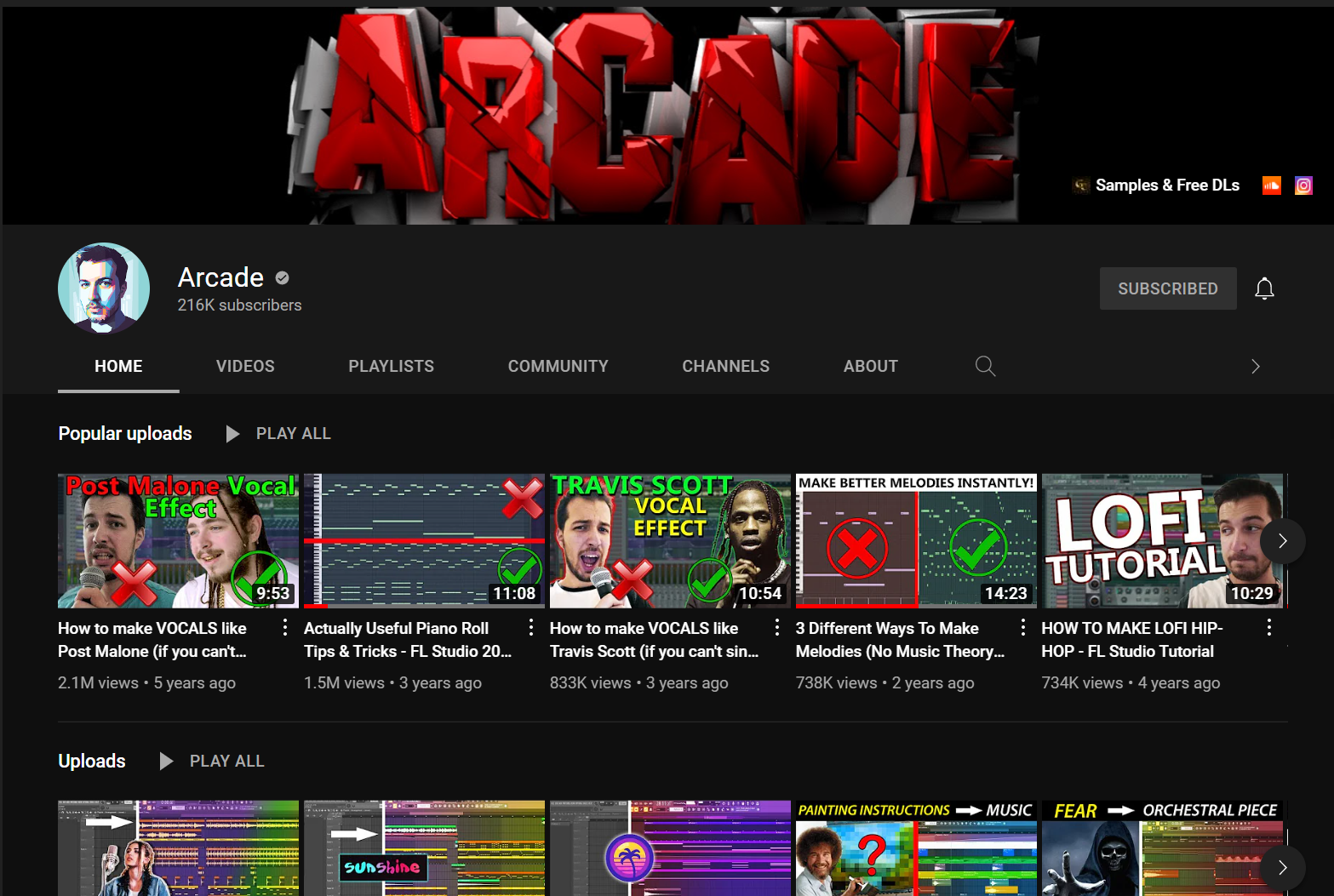Show next Uploads with right arrow
This screenshot has height=896, width=1334.
[x=1282, y=868]
